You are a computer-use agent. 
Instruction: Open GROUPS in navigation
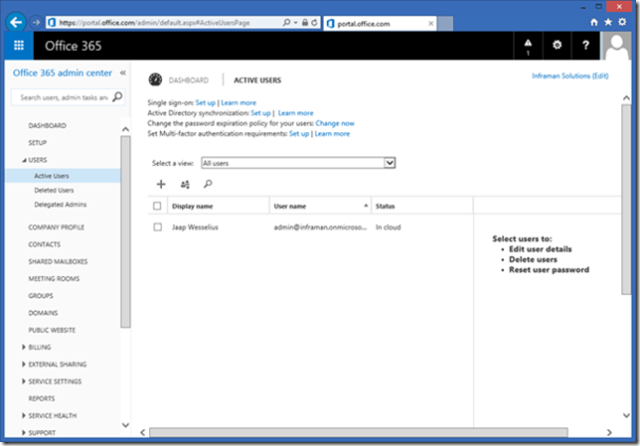(41, 296)
